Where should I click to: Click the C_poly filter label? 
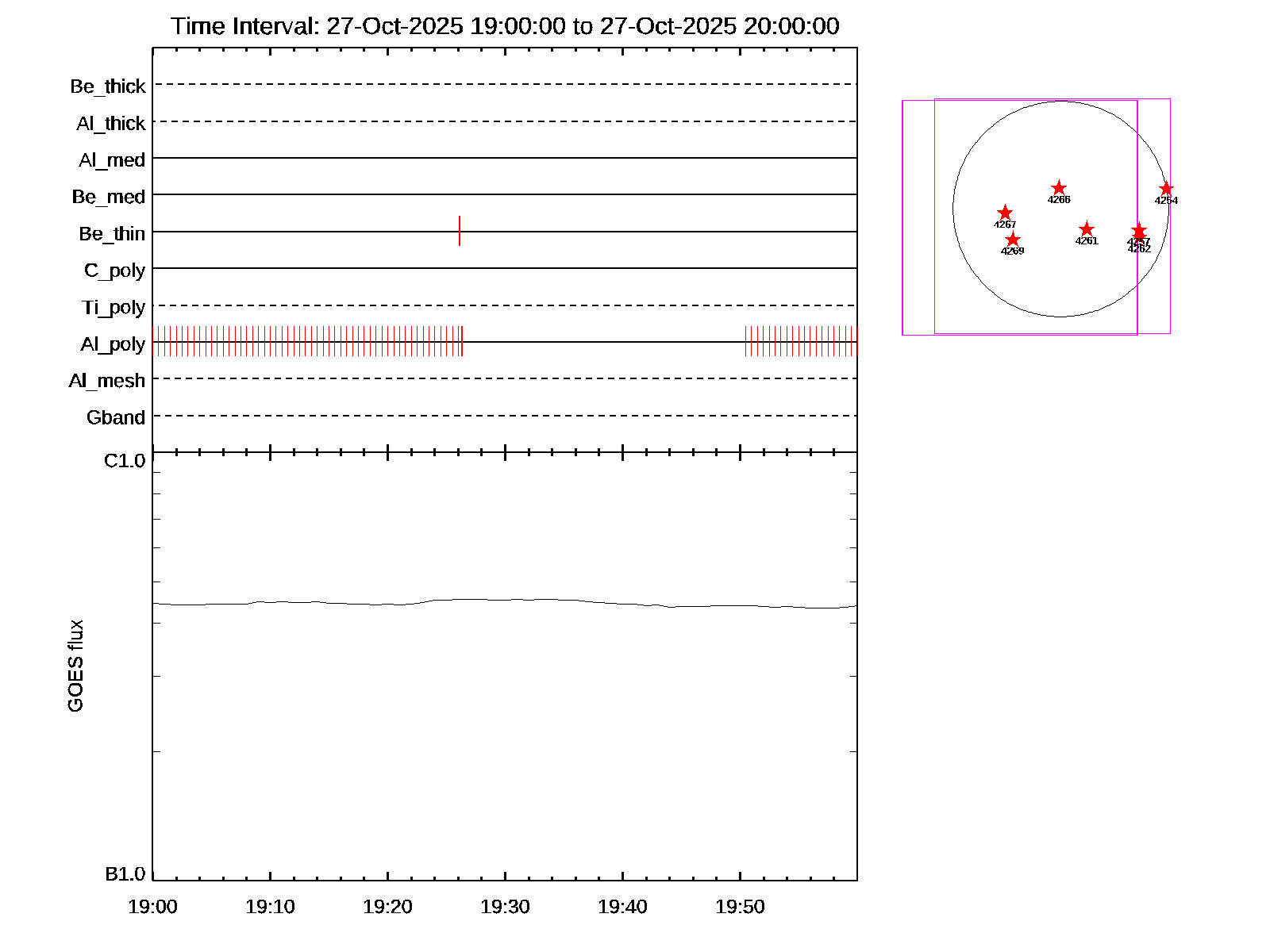coord(115,271)
